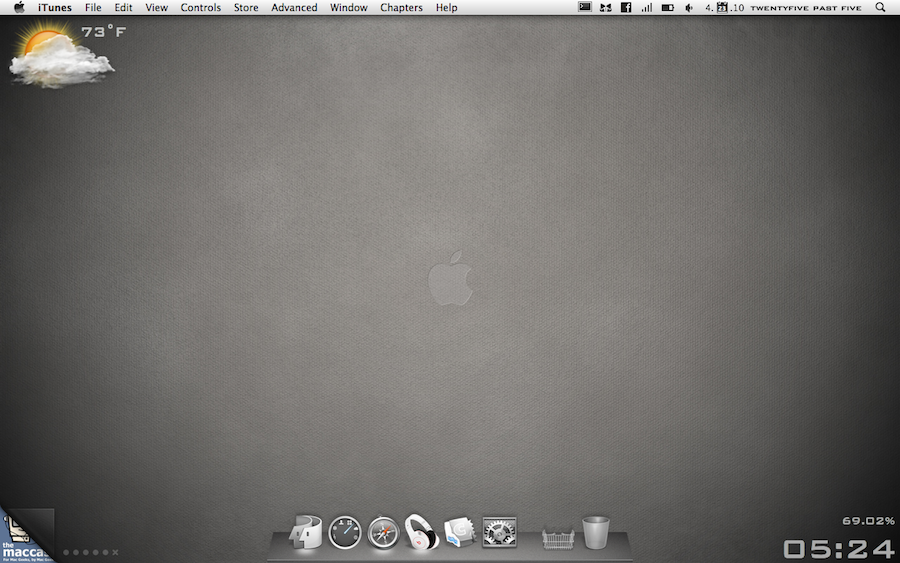Open the 'C' gear app icon in dock

click(x=460, y=532)
